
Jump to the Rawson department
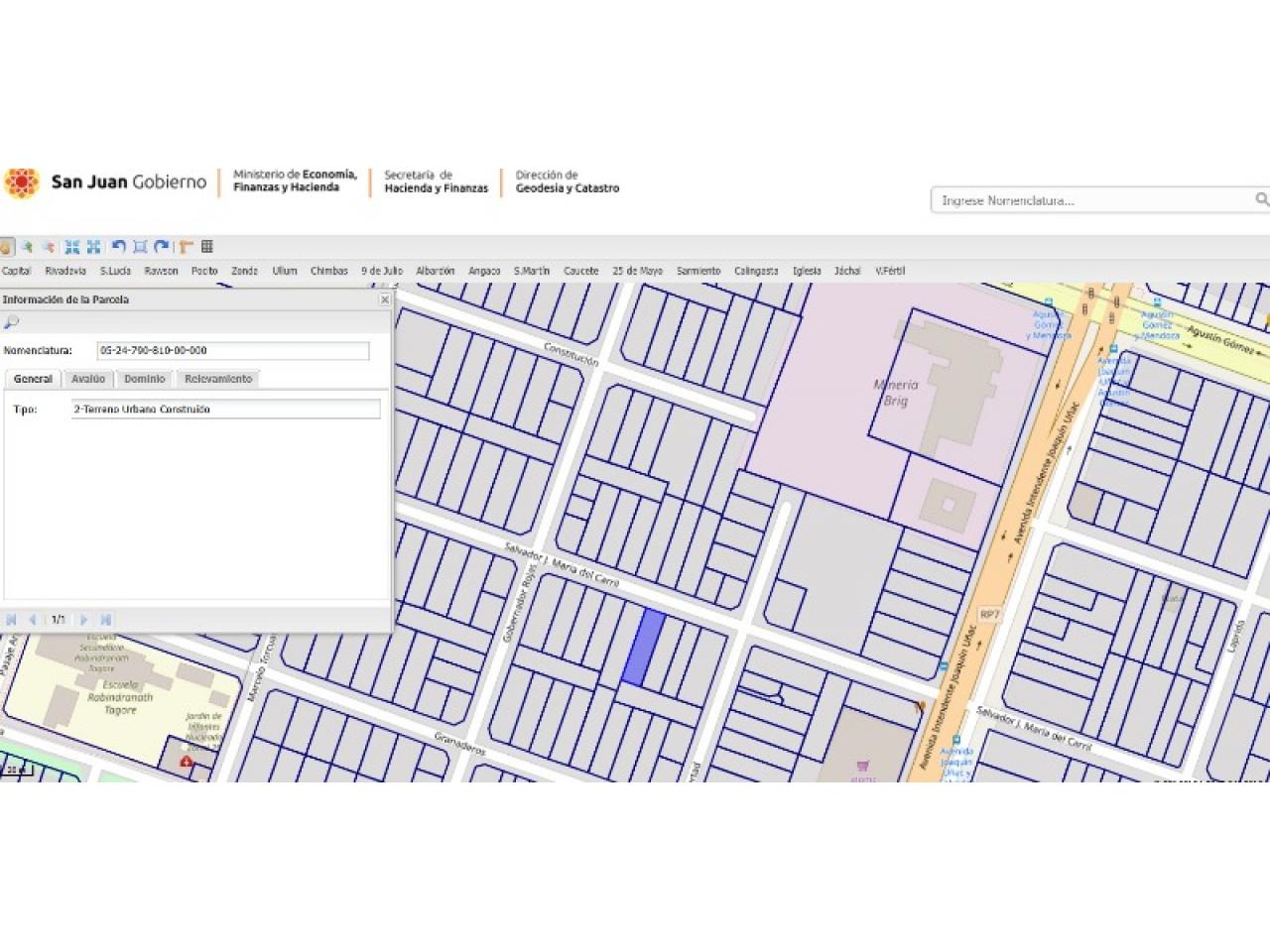[161, 271]
